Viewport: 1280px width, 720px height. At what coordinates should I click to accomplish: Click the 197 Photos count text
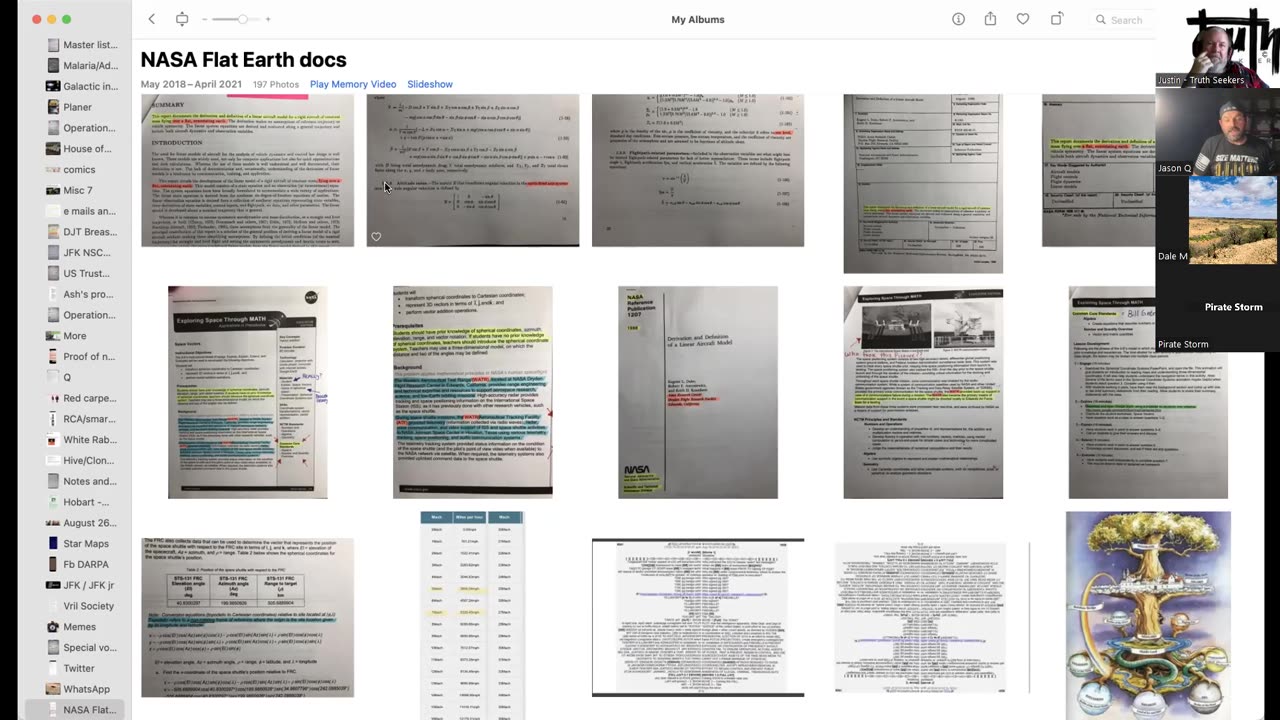click(276, 84)
